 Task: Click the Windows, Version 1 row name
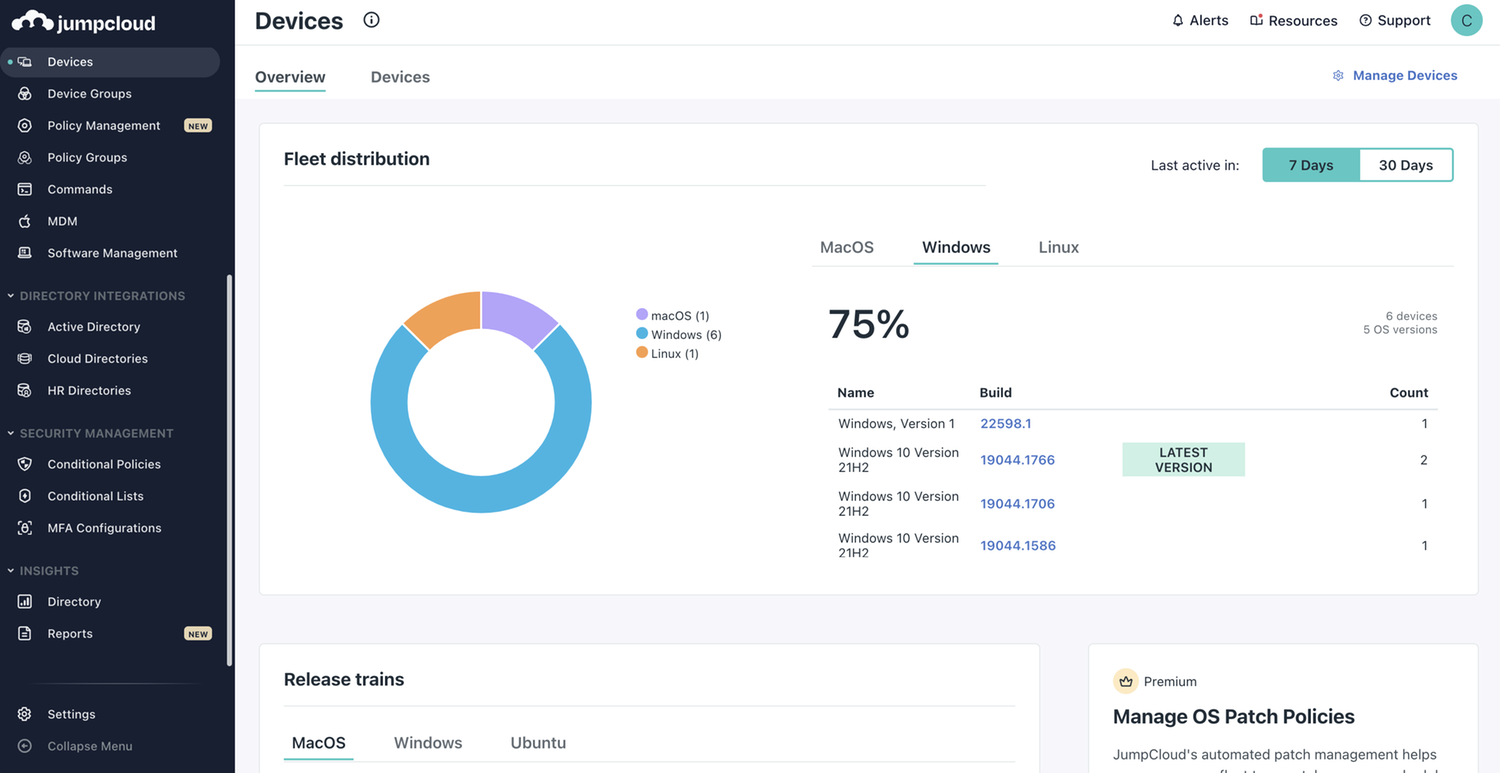tap(897, 424)
